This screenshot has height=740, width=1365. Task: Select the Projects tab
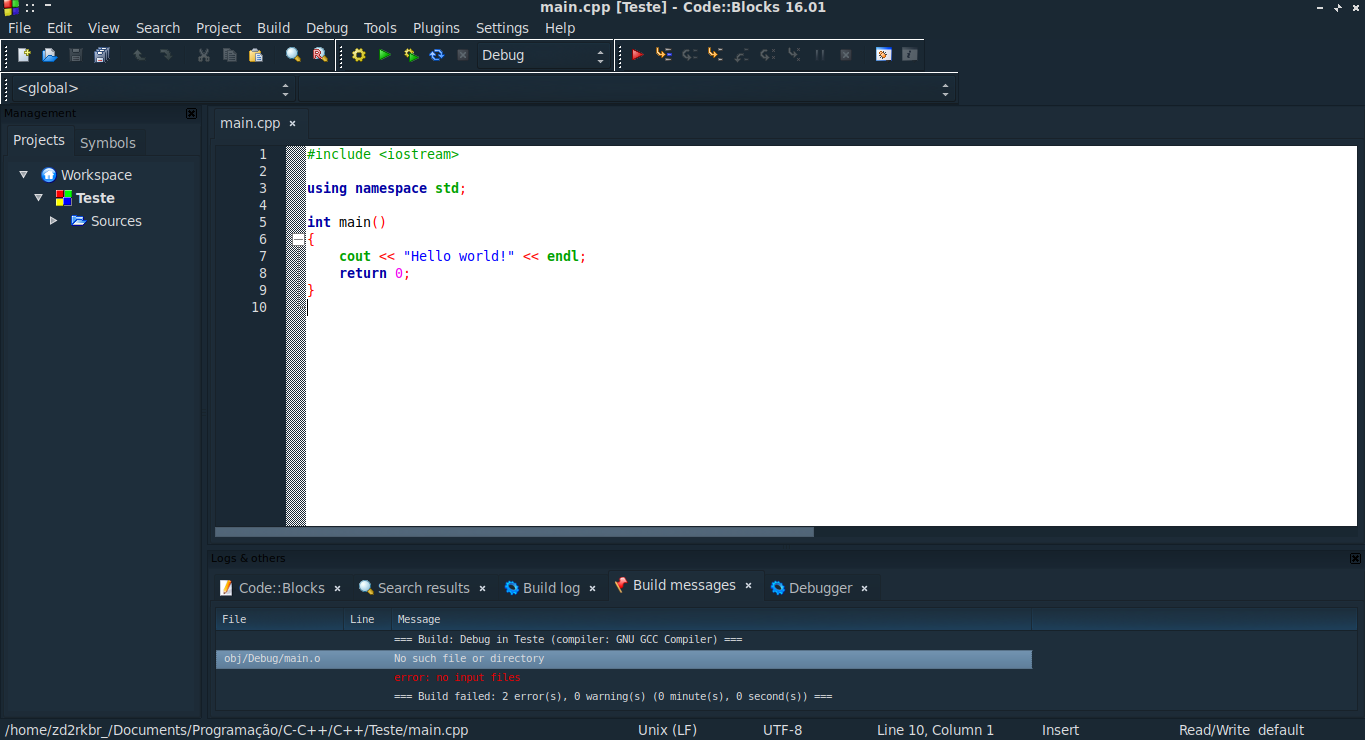(x=39, y=141)
